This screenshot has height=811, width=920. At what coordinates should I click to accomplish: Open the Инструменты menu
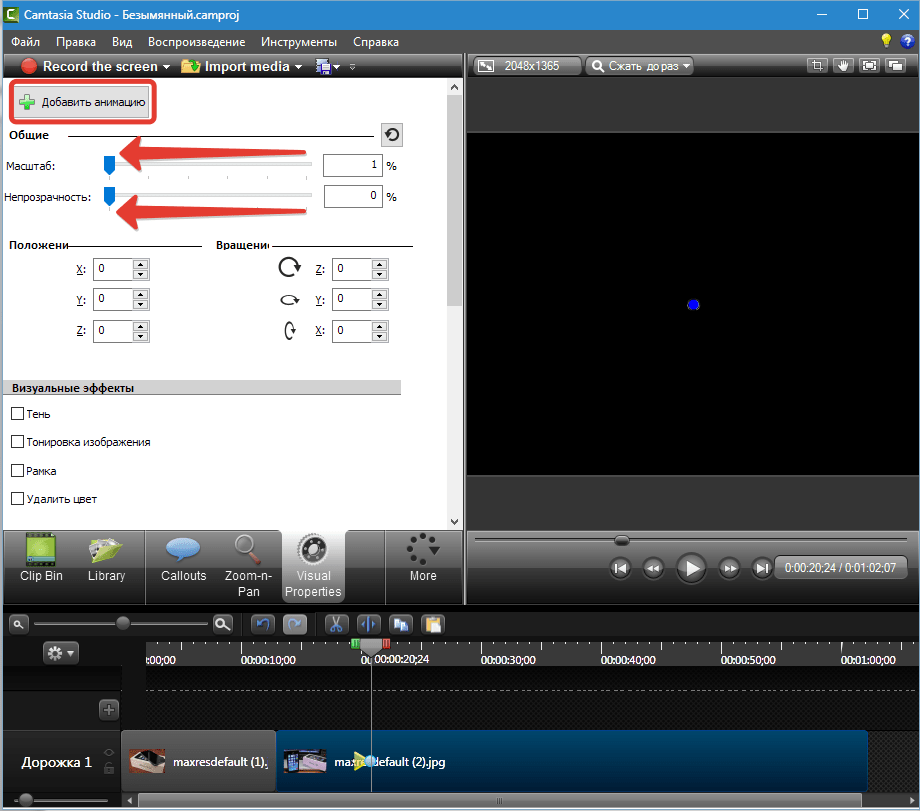pyautogui.click(x=298, y=42)
